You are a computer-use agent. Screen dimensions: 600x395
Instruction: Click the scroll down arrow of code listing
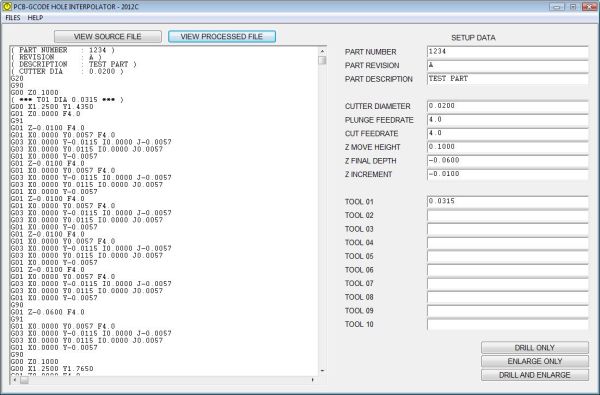click(x=322, y=371)
